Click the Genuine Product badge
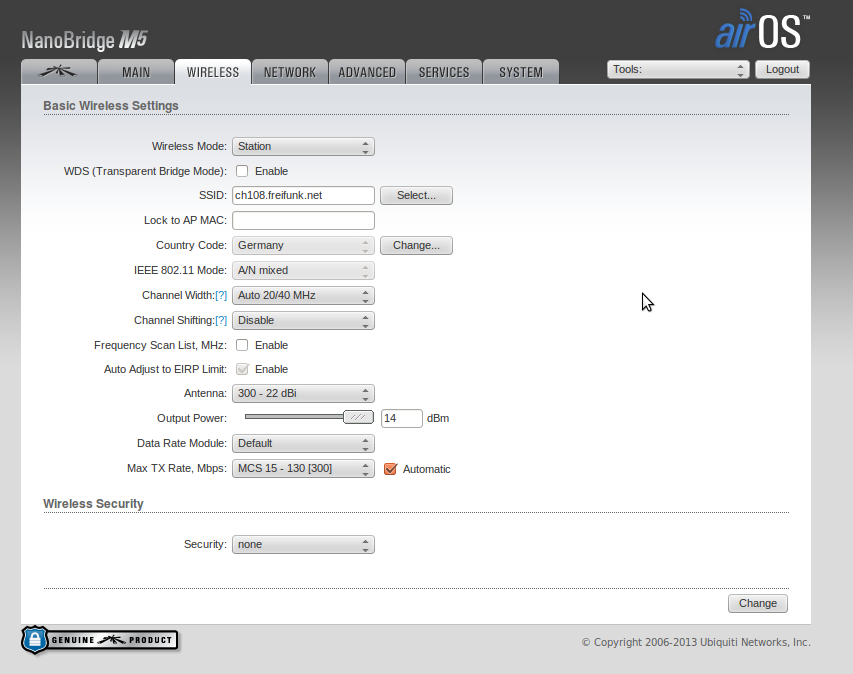853x674 pixels. (x=99, y=640)
